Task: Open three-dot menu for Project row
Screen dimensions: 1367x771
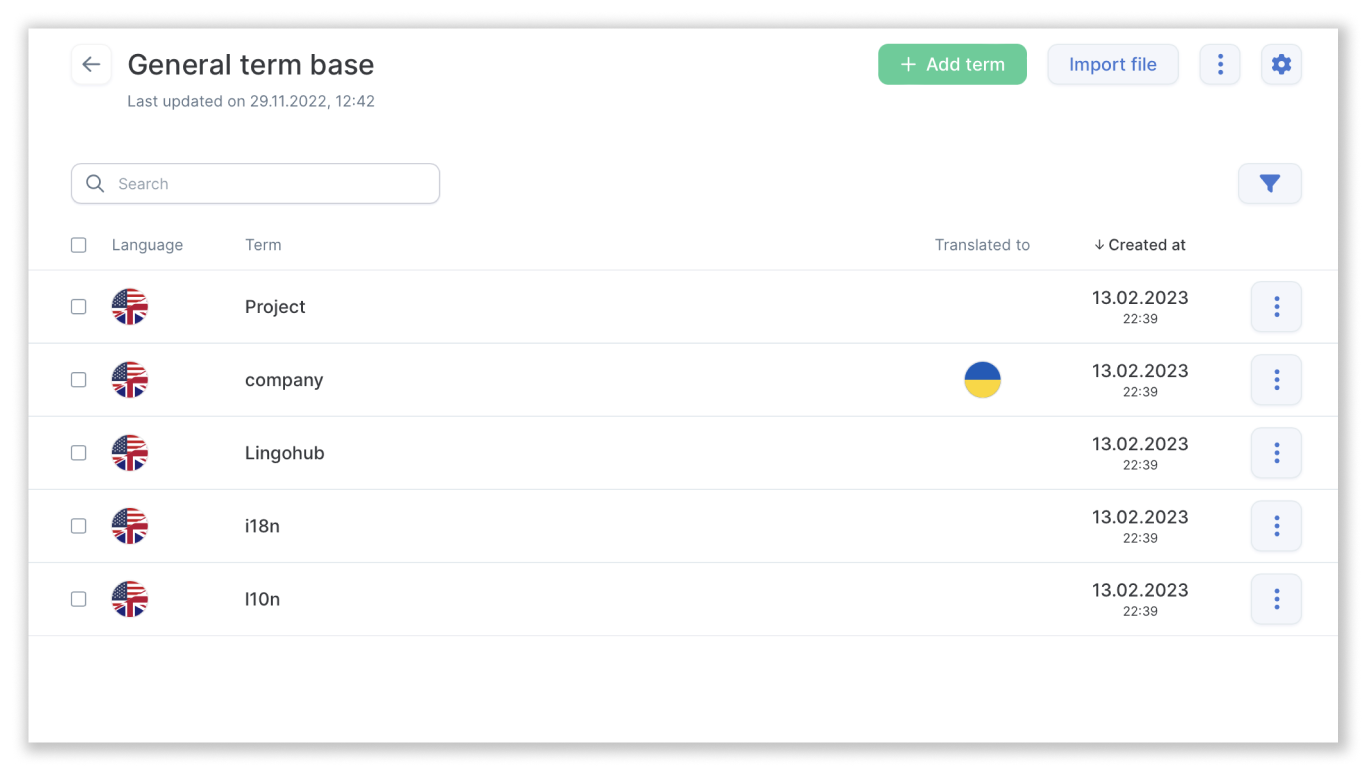Action: [x=1276, y=307]
